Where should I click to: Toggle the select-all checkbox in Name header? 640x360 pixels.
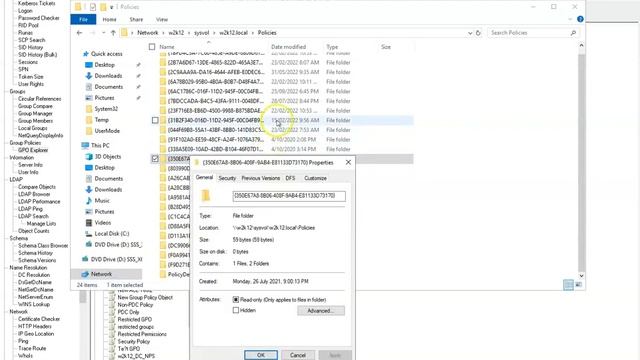click(152, 47)
